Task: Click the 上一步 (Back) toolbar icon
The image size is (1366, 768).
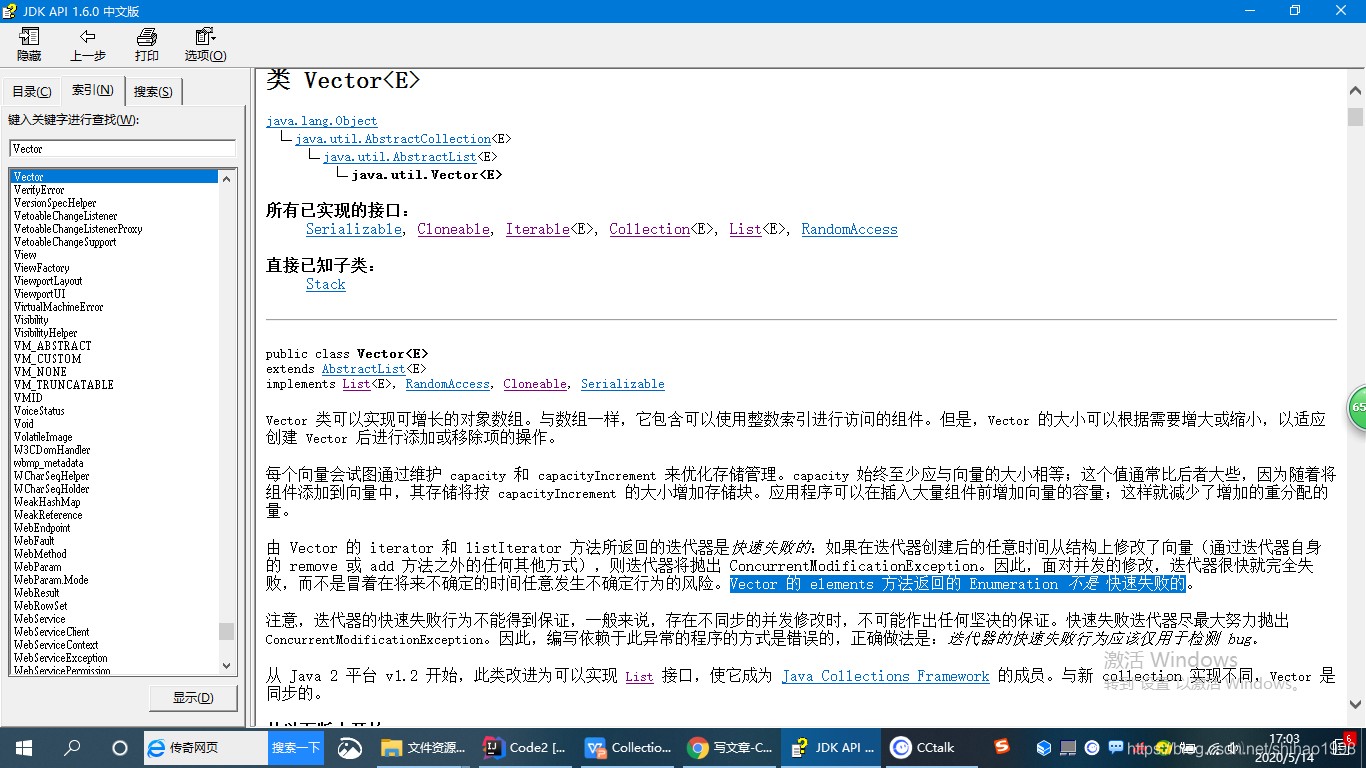Action: [88, 45]
